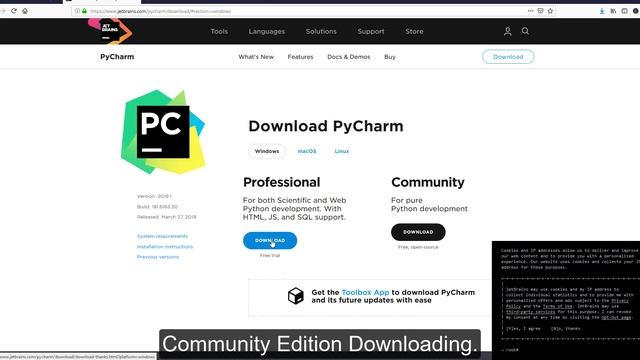Download PyCharm Professional edition
The width and height of the screenshot is (640, 360).
pos(270,240)
